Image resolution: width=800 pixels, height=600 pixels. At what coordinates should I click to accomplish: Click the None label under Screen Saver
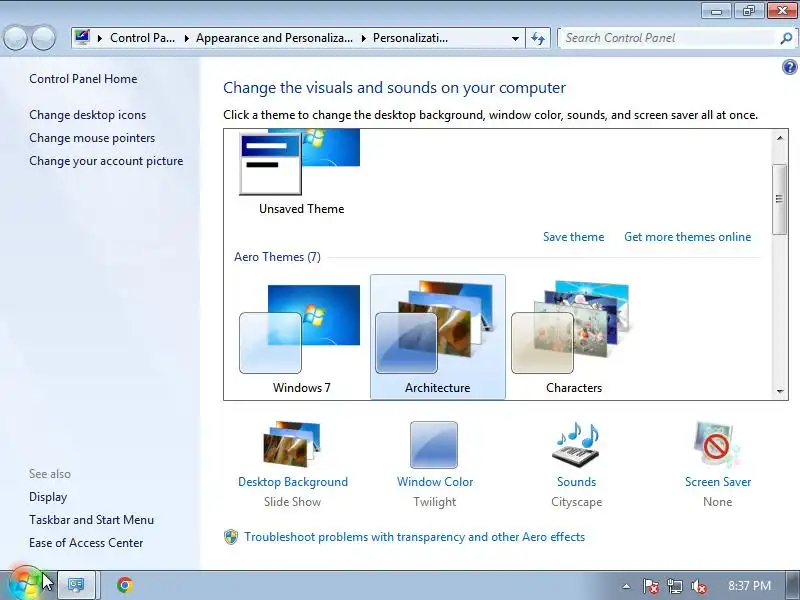717,502
